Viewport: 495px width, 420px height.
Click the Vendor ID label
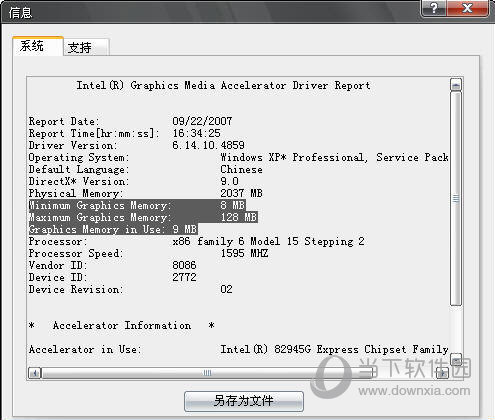(58, 265)
